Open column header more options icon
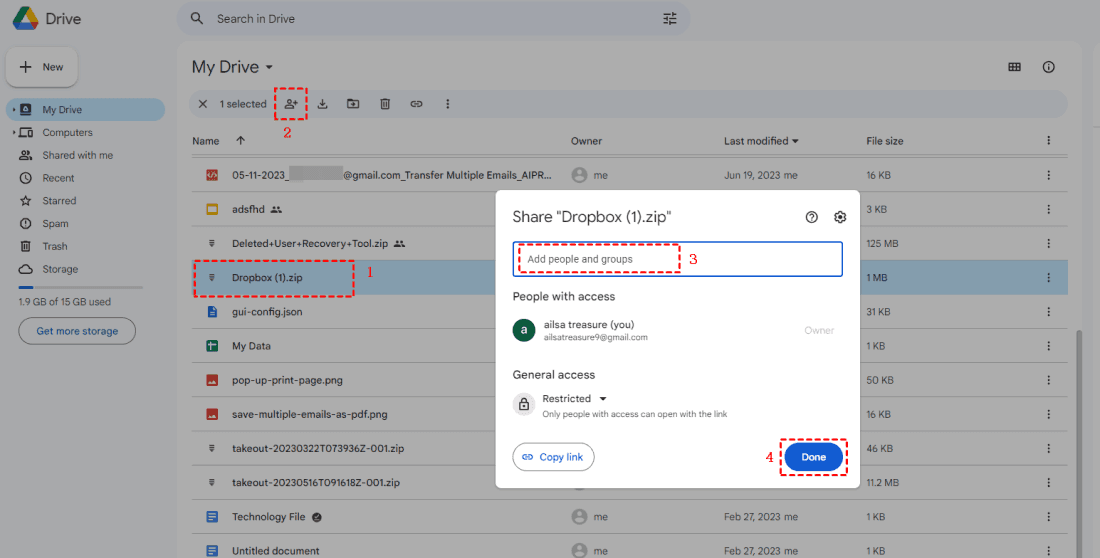Image resolution: width=1100 pixels, height=558 pixels. [x=1049, y=140]
